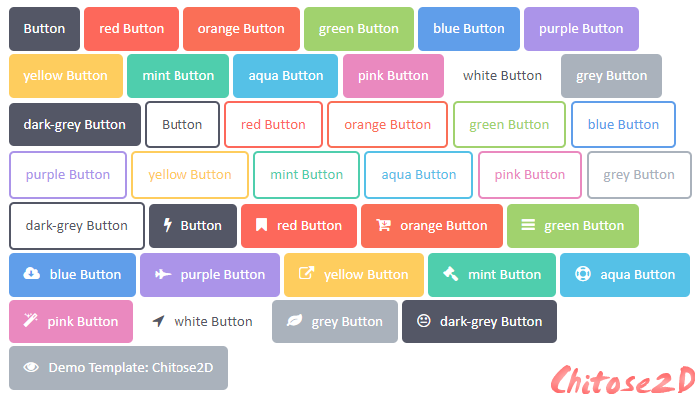Click the outlined dark-grey Button
This screenshot has height=400, width=700.
(x=77, y=226)
